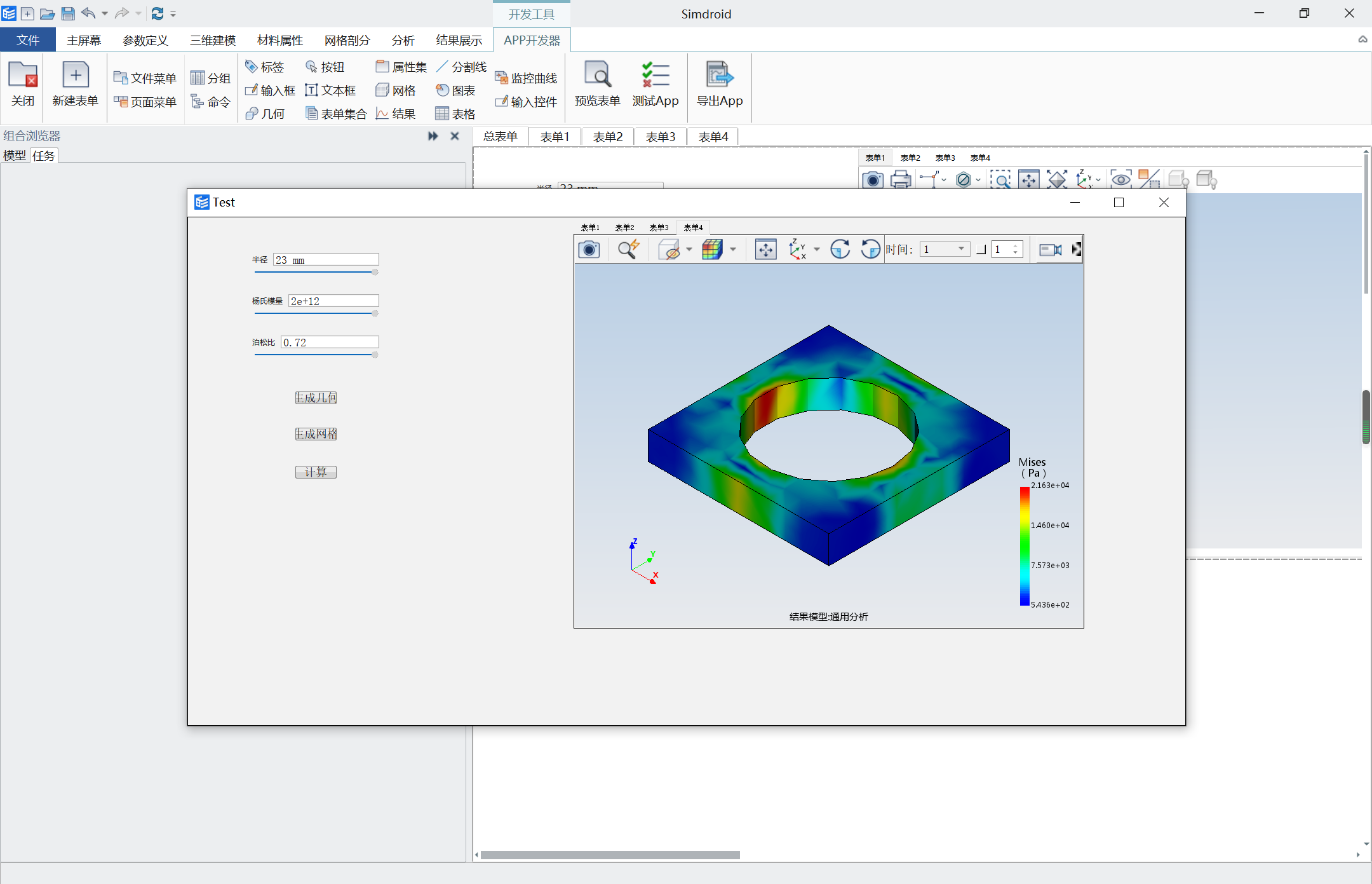
Task: Click the eye visibility icon in background toolbar
Action: (1121, 180)
